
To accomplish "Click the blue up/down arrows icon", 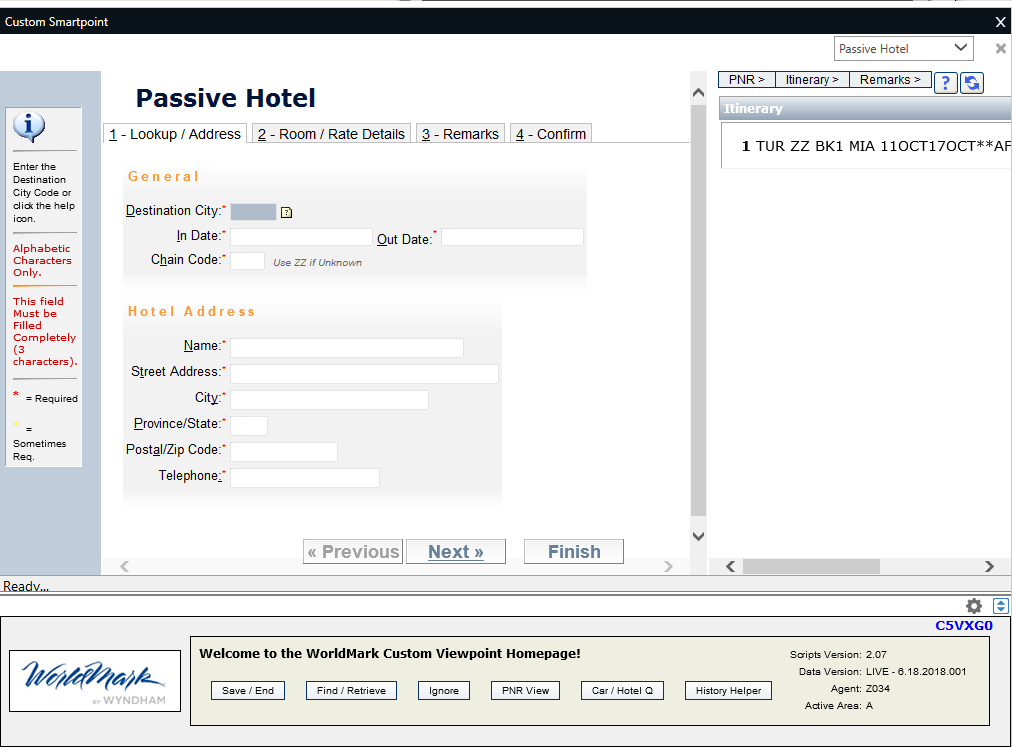I will point(1001,605).
